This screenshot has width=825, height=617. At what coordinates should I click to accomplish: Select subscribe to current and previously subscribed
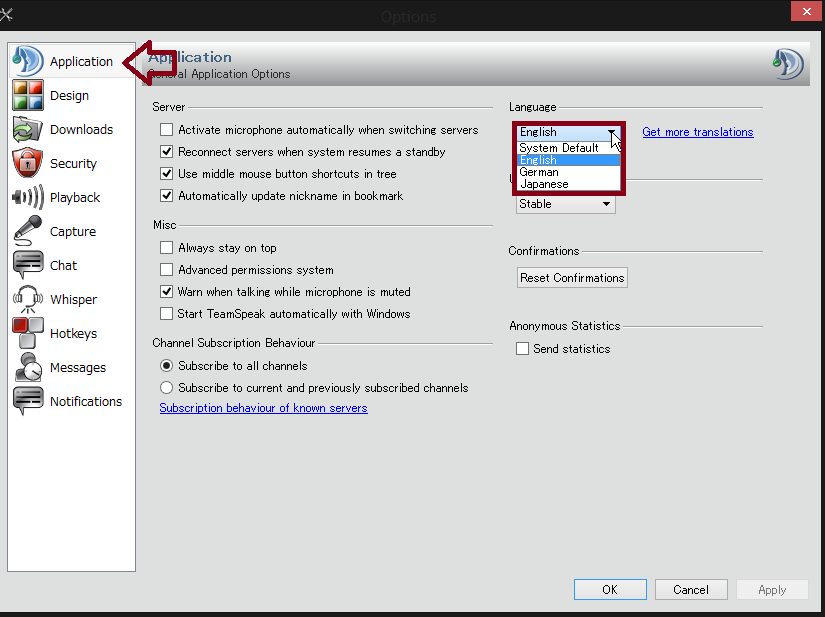click(x=166, y=388)
